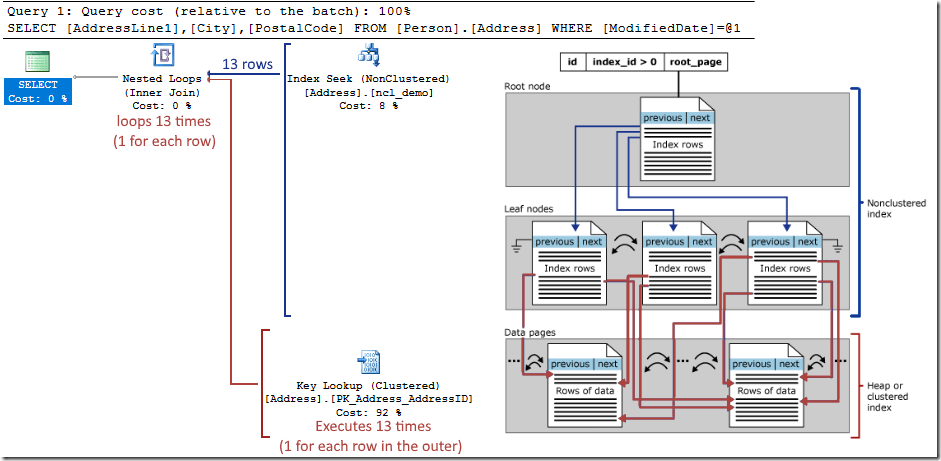Click the SELECT operator table icon
The image size is (941, 461).
tap(38, 63)
